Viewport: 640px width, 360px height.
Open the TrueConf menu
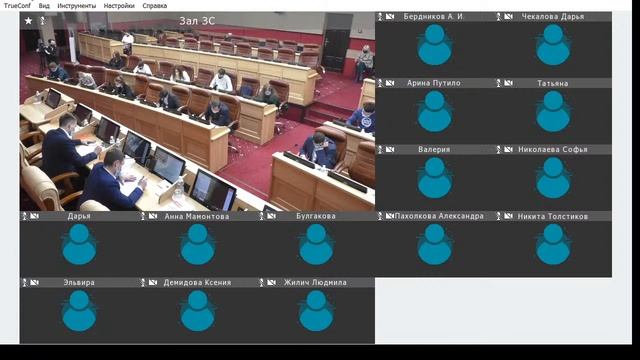coord(17,6)
